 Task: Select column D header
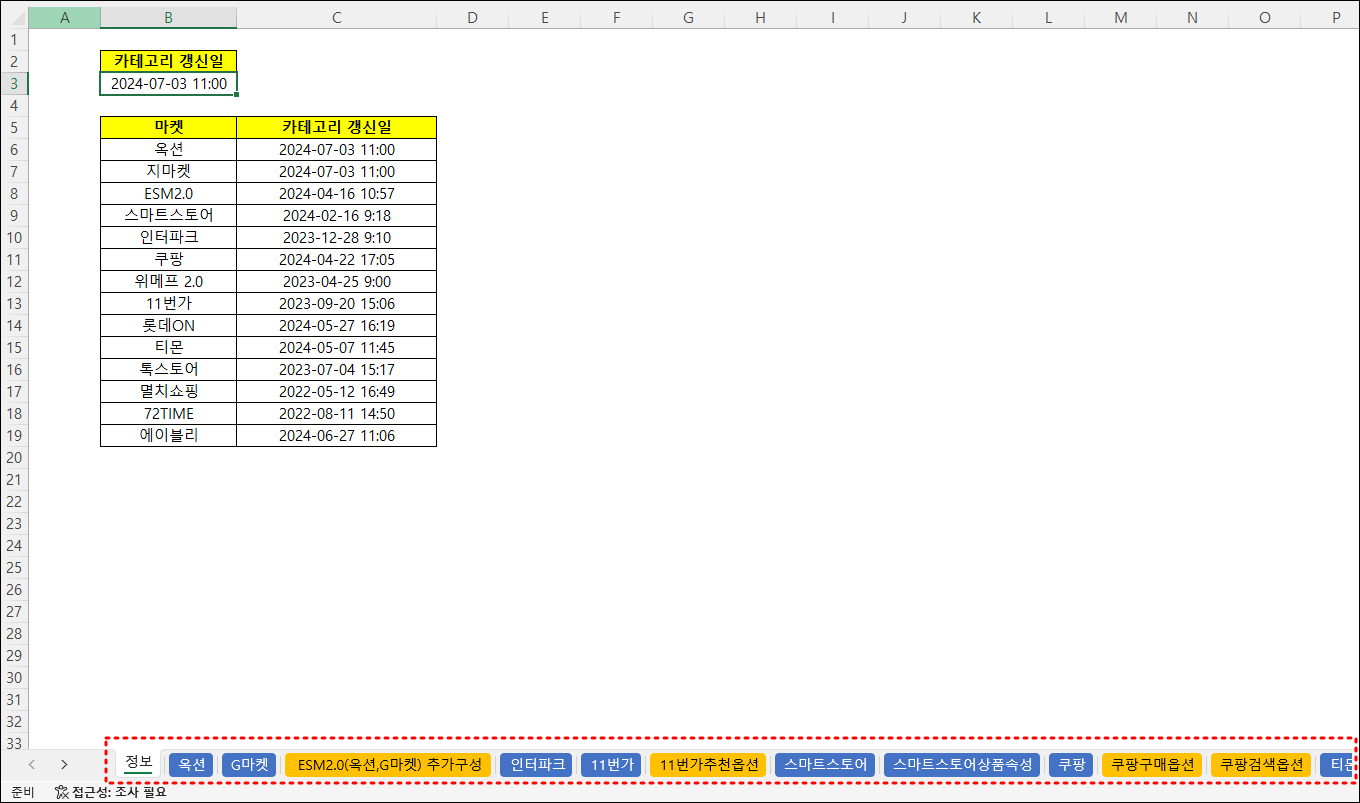(x=472, y=18)
